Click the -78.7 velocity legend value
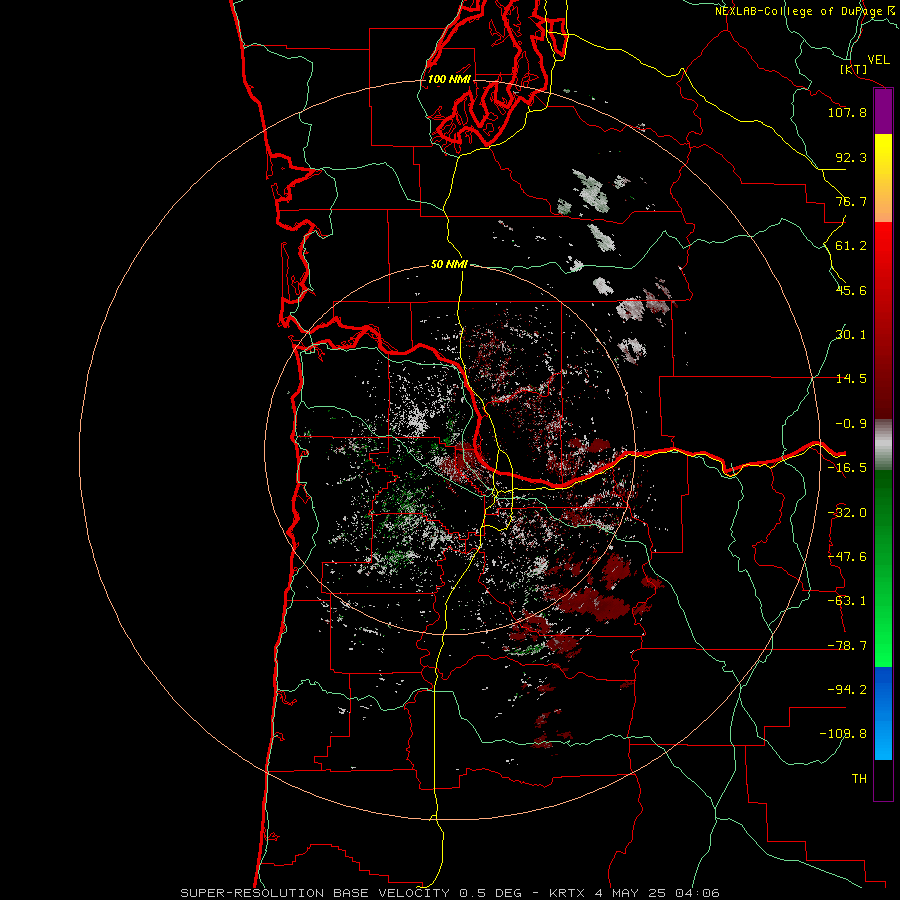This screenshot has width=900, height=900. tap(847, 646)
